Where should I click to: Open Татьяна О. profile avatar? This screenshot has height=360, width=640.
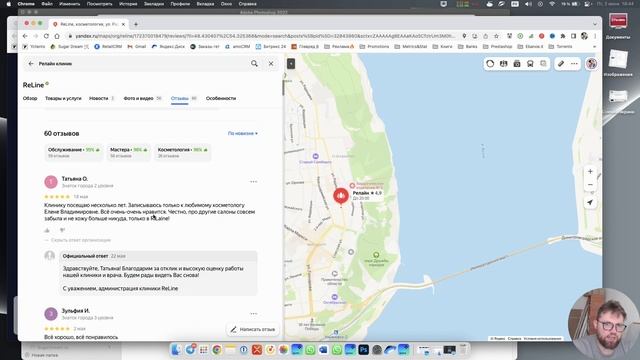coord(51,182)
